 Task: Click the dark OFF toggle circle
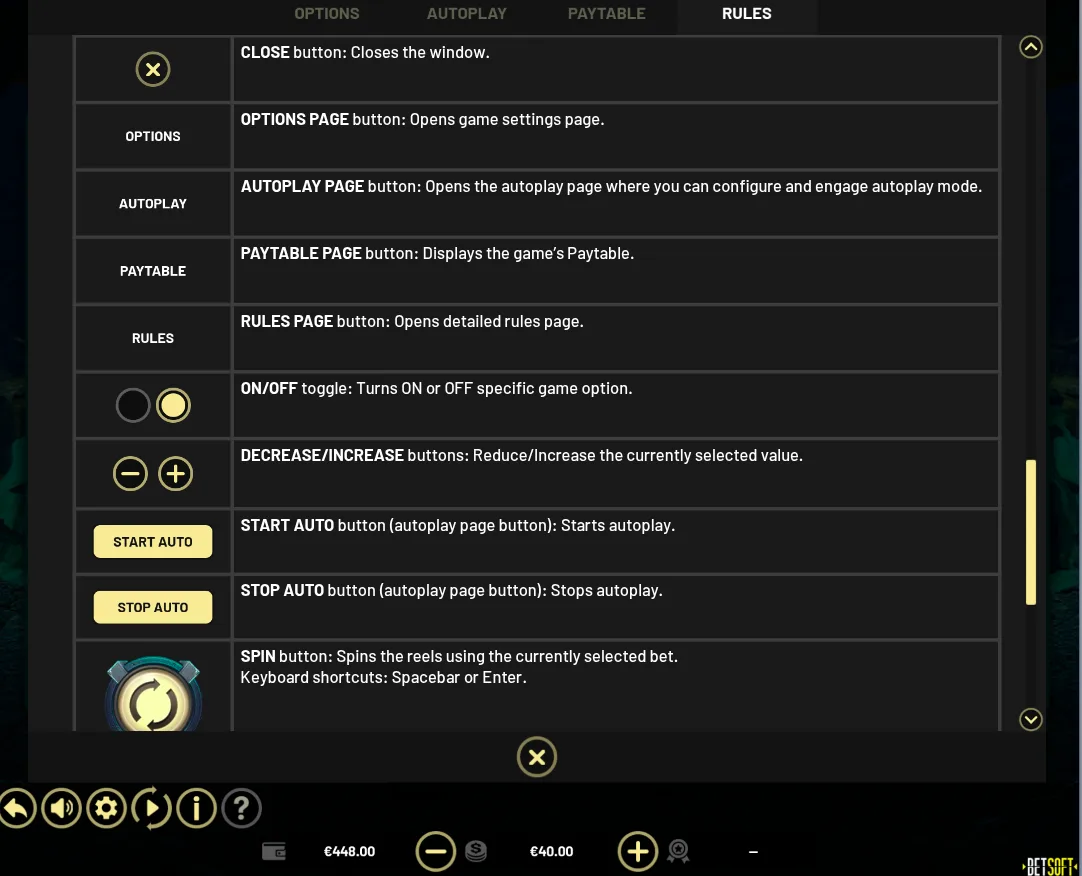(x=132, y=405)
